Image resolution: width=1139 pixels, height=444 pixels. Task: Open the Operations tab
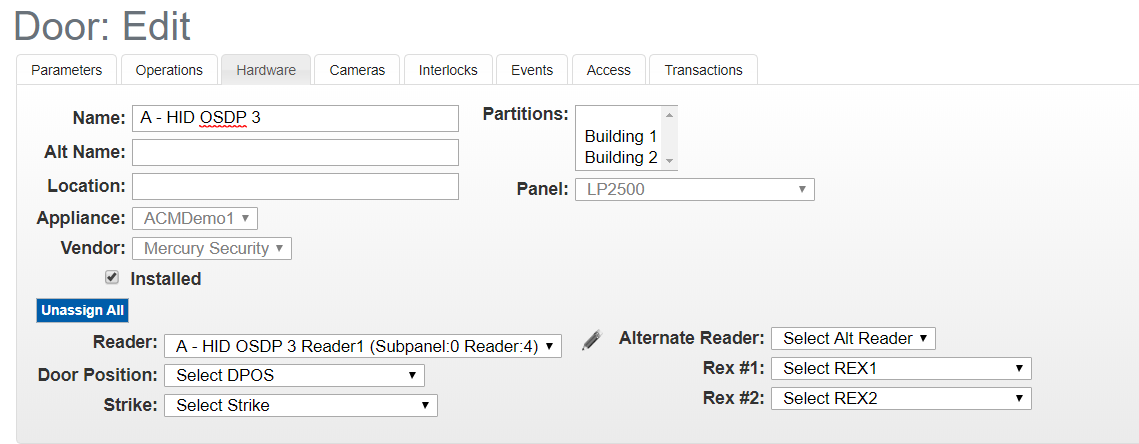point(169,70)
